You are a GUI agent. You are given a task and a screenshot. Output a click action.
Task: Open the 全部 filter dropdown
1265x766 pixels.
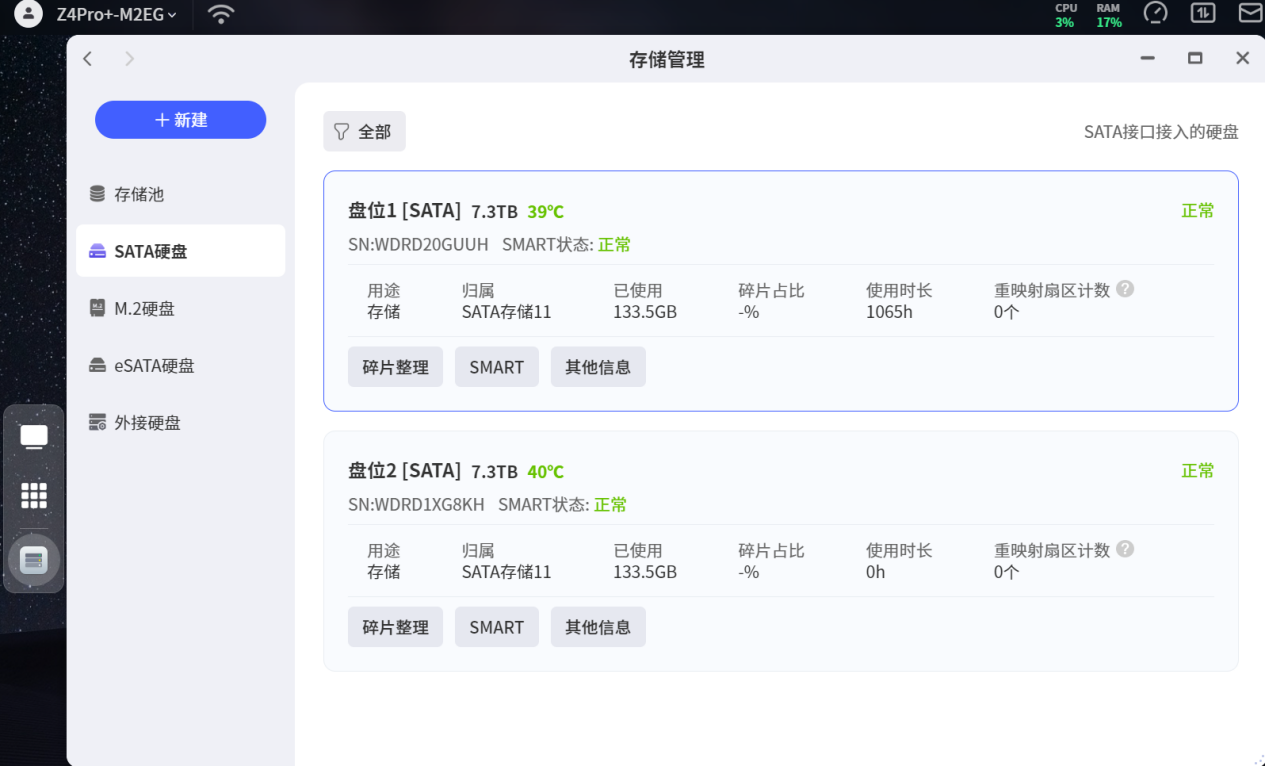point(364,131)
